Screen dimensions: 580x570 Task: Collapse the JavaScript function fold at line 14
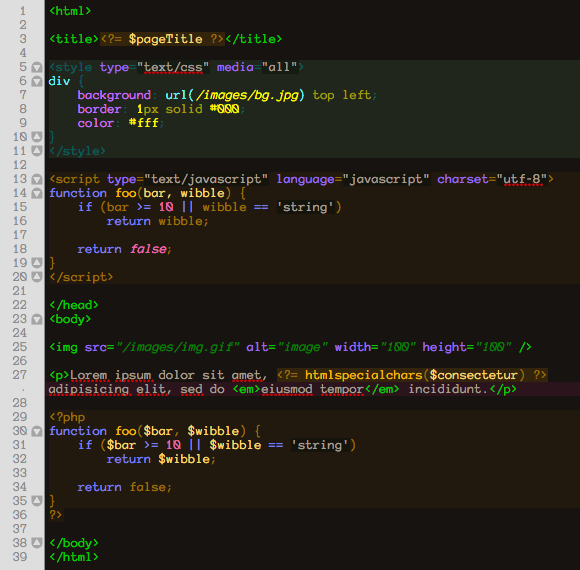pos(37,193)
